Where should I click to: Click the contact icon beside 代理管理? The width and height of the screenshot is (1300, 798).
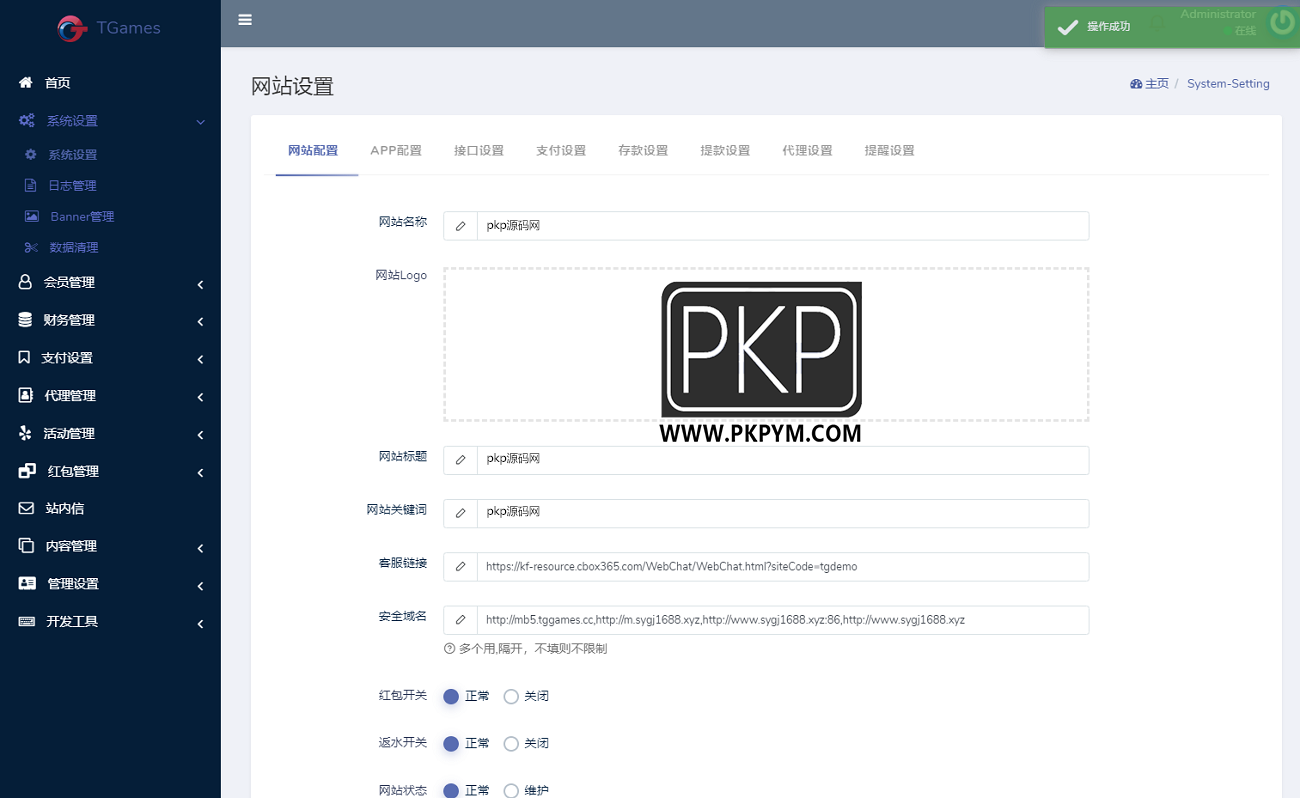coord(26,396)
